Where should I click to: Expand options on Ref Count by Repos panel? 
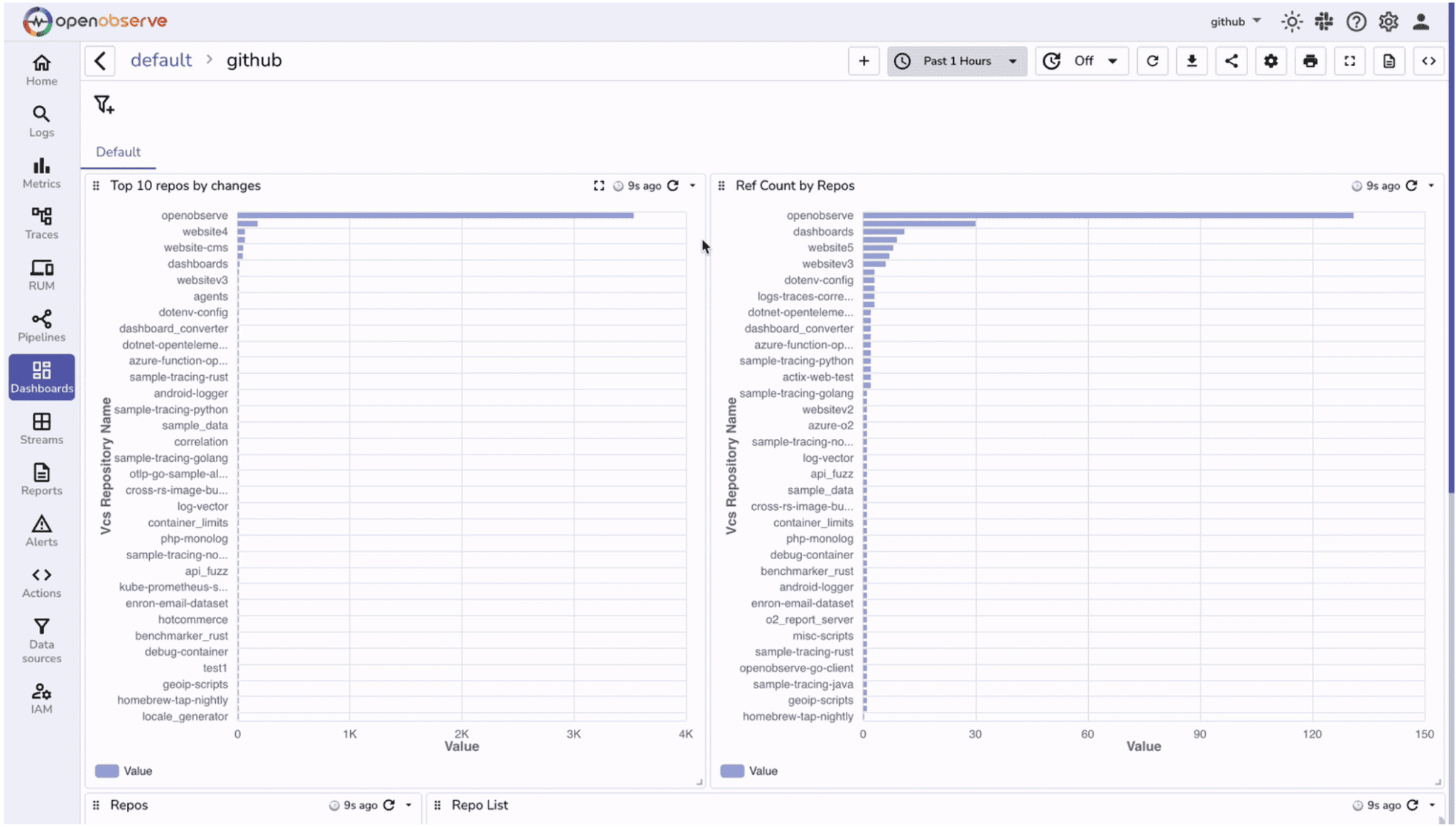tap(1432, 185)
